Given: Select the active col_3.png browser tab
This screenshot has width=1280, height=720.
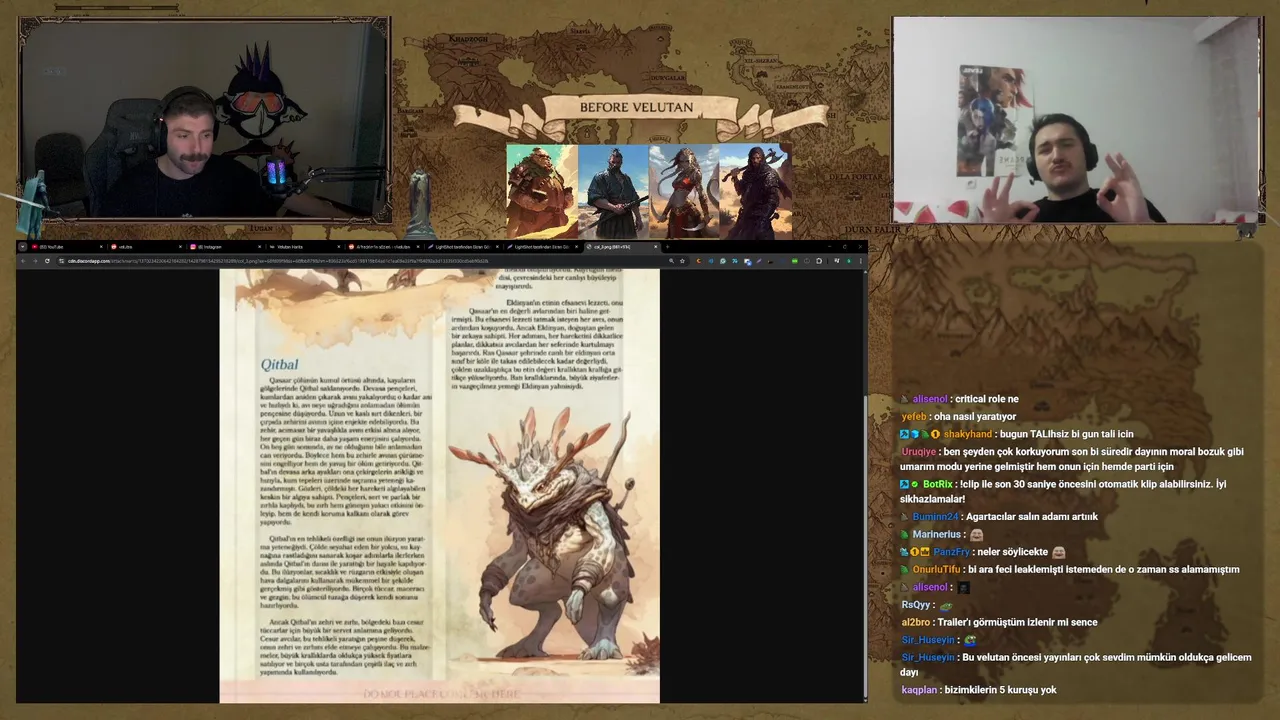Looking at the screenshot, I should tap(624, 246).
